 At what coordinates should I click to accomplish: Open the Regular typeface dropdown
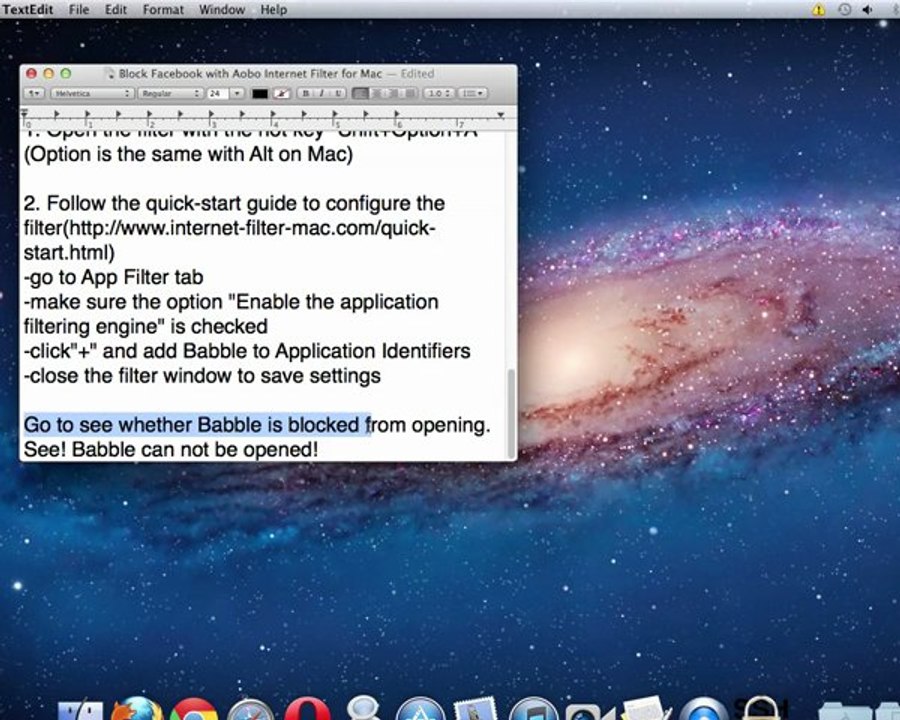click(x=170, y=93)
